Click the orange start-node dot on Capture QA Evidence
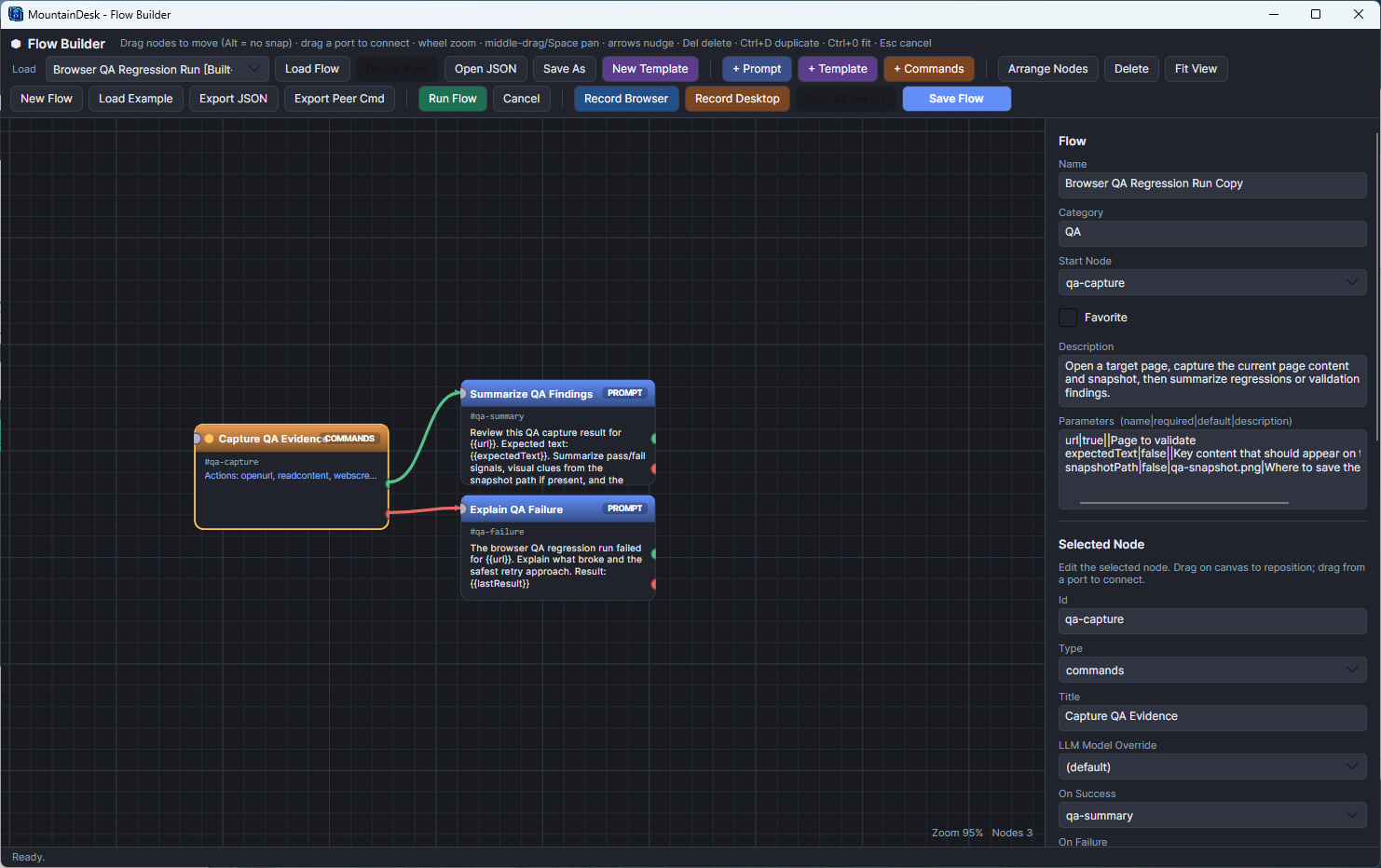This screenshot has width=1381, height=868. point(210,439)
